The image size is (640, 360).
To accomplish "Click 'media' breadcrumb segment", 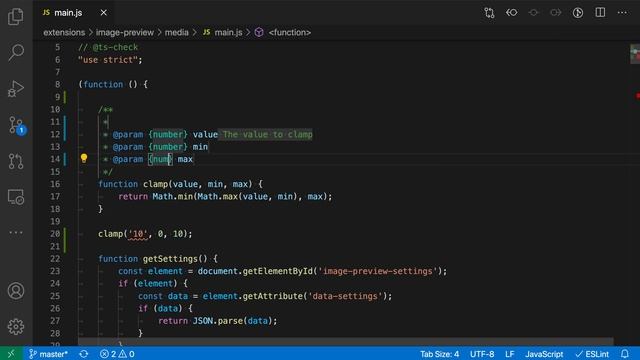I will coord(176,32).
